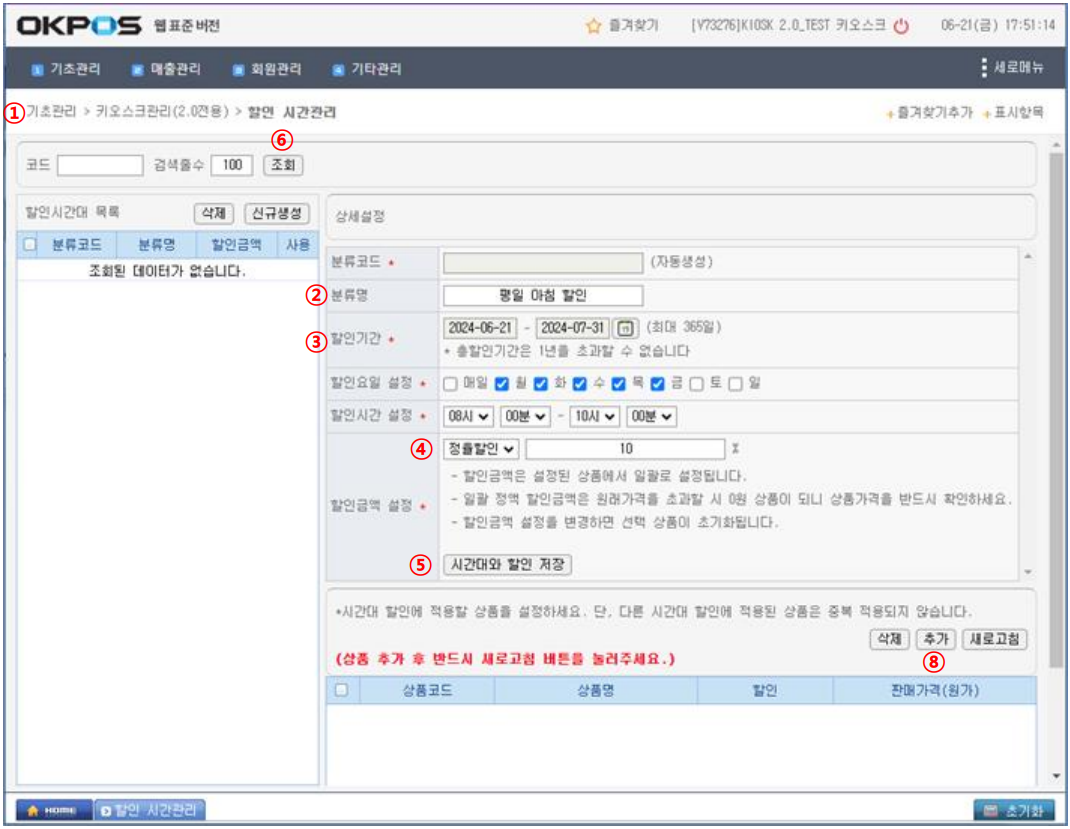Open the 회원관리 menu
This screenshot has width=1070, height=829.
[267, 69]
